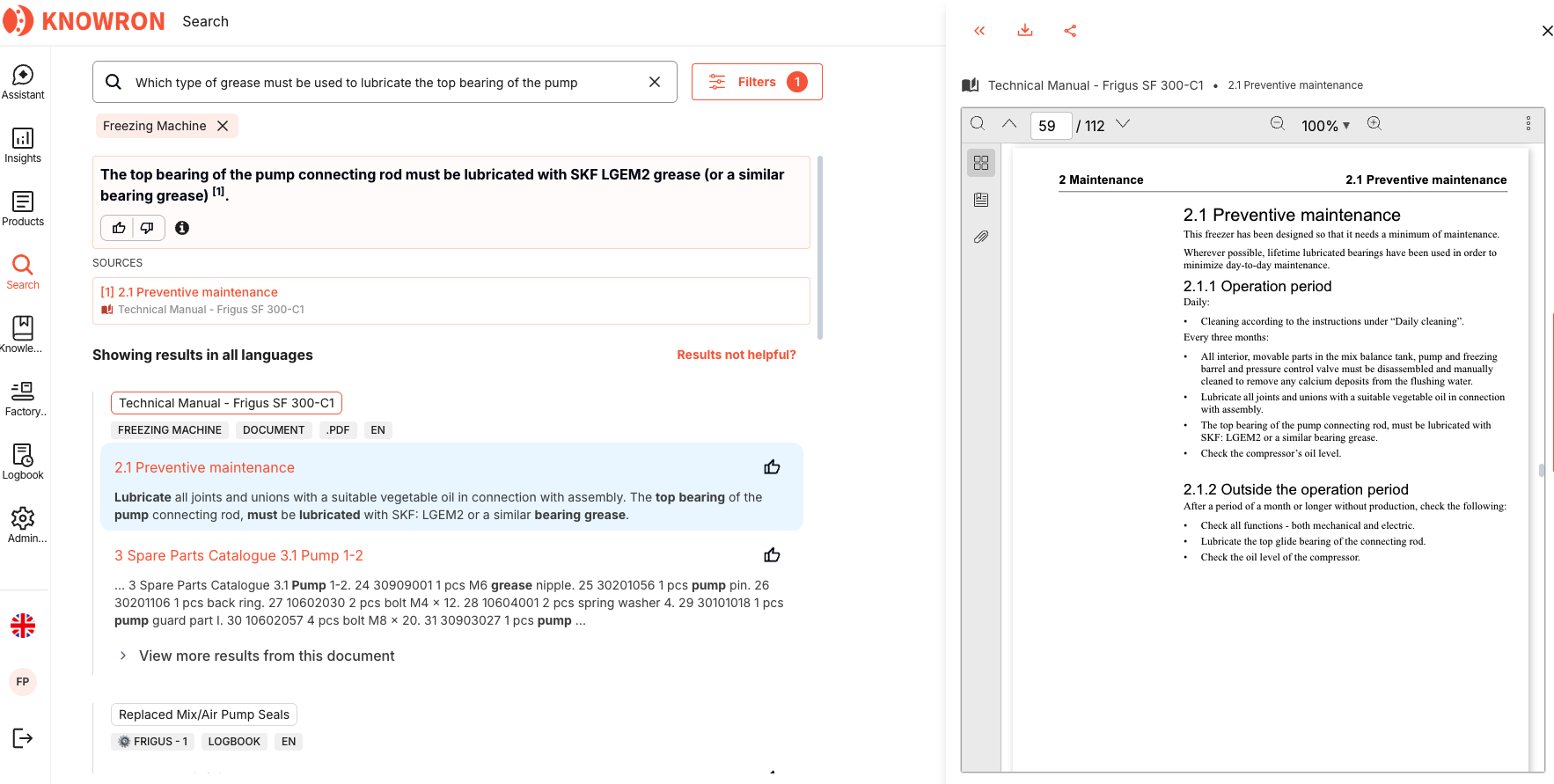
Task: Zoom out in the PDF viewer
Action: click(1278, 124)
